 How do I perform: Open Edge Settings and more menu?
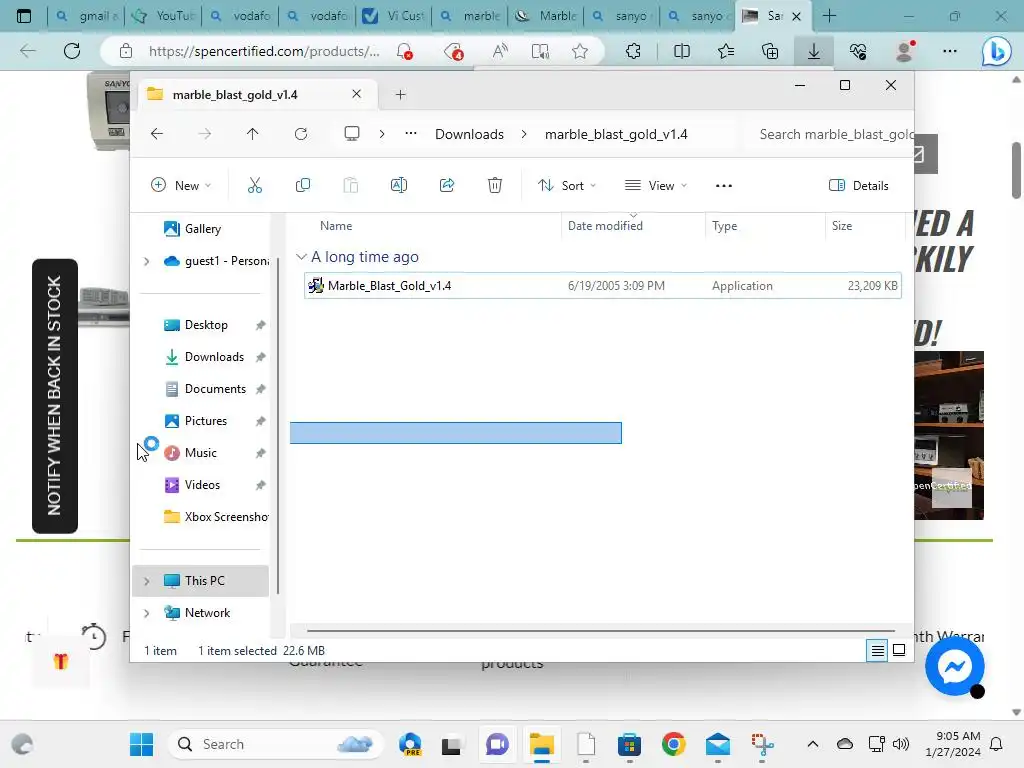950,51
